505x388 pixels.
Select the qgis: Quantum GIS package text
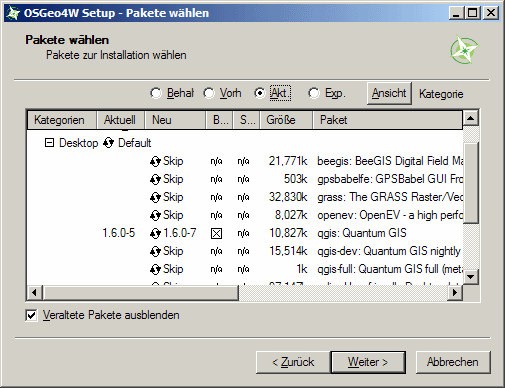click(x=362, y=233)
